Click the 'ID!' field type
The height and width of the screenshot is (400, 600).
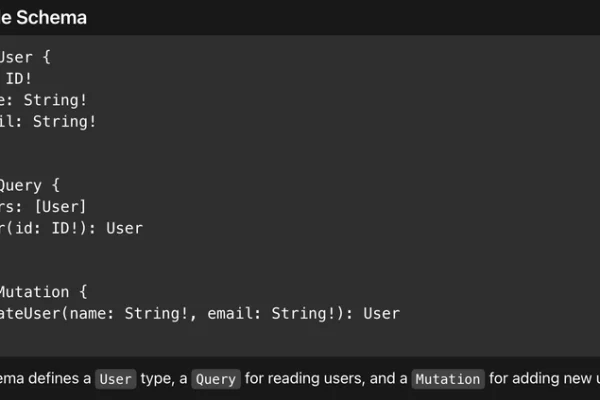click(18, 79)
